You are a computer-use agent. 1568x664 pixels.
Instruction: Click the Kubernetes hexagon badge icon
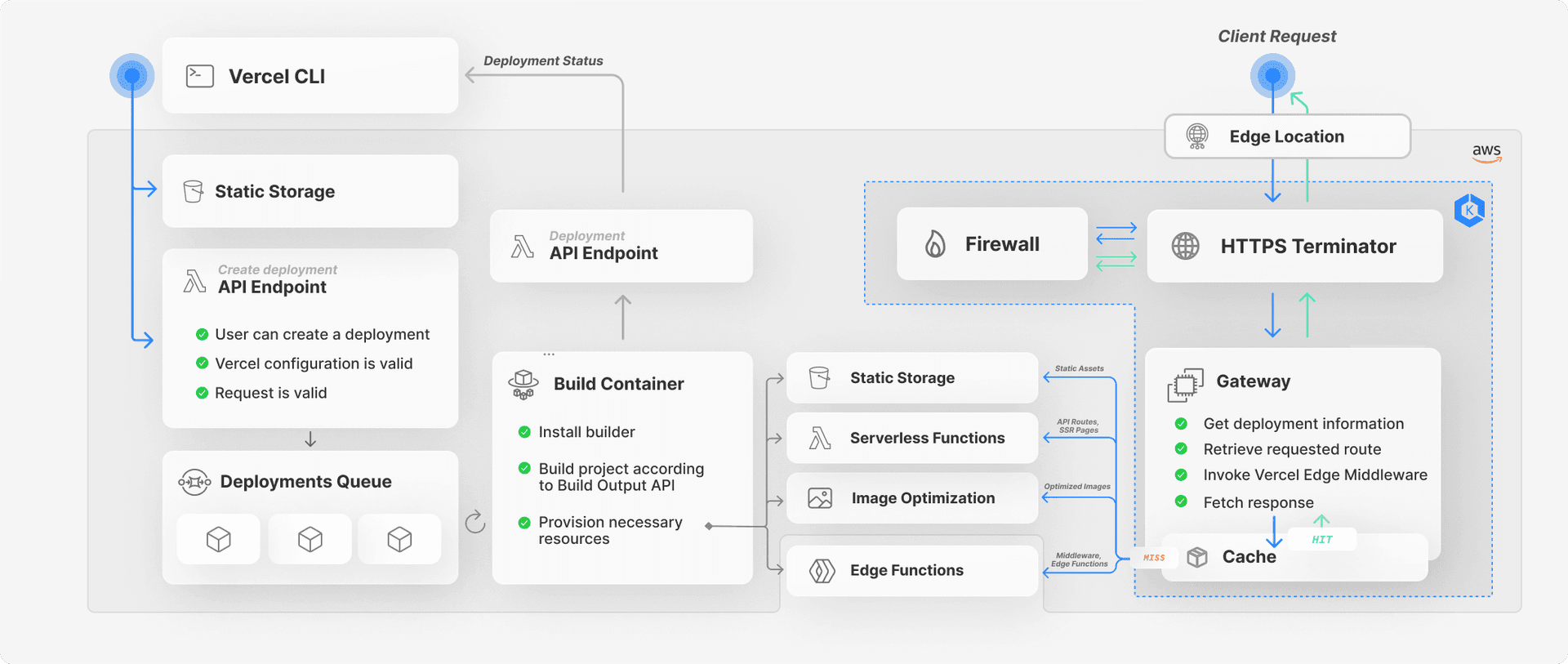[1469, 211]
